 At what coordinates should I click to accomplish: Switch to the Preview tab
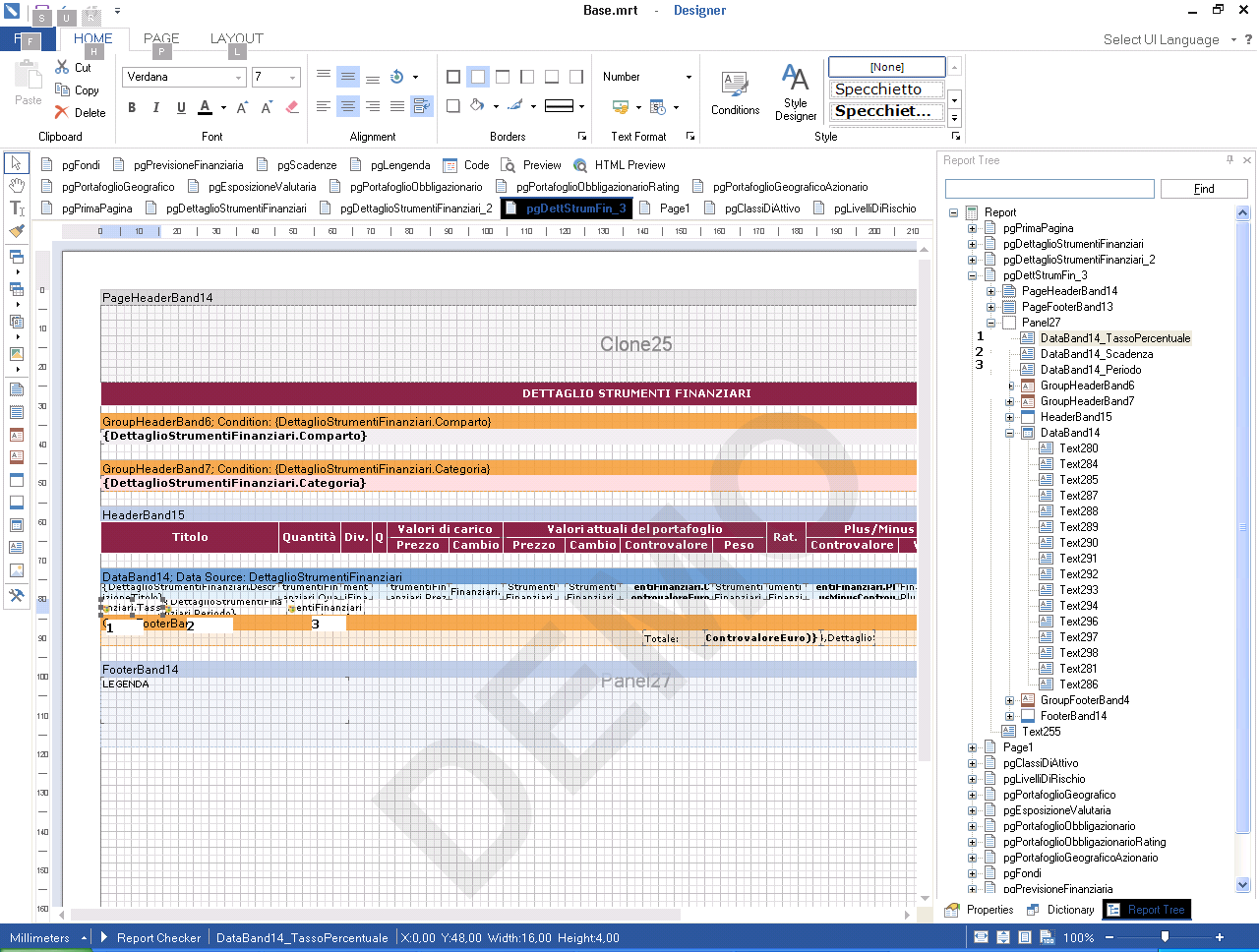531,165
